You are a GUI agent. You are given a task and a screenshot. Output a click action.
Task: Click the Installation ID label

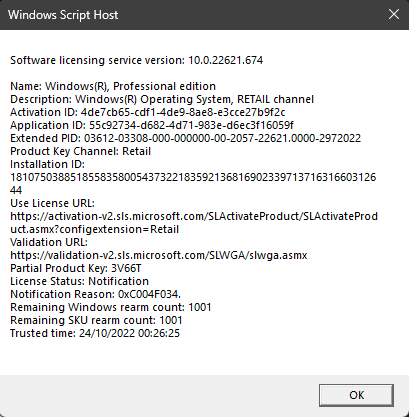pos(47,164)
